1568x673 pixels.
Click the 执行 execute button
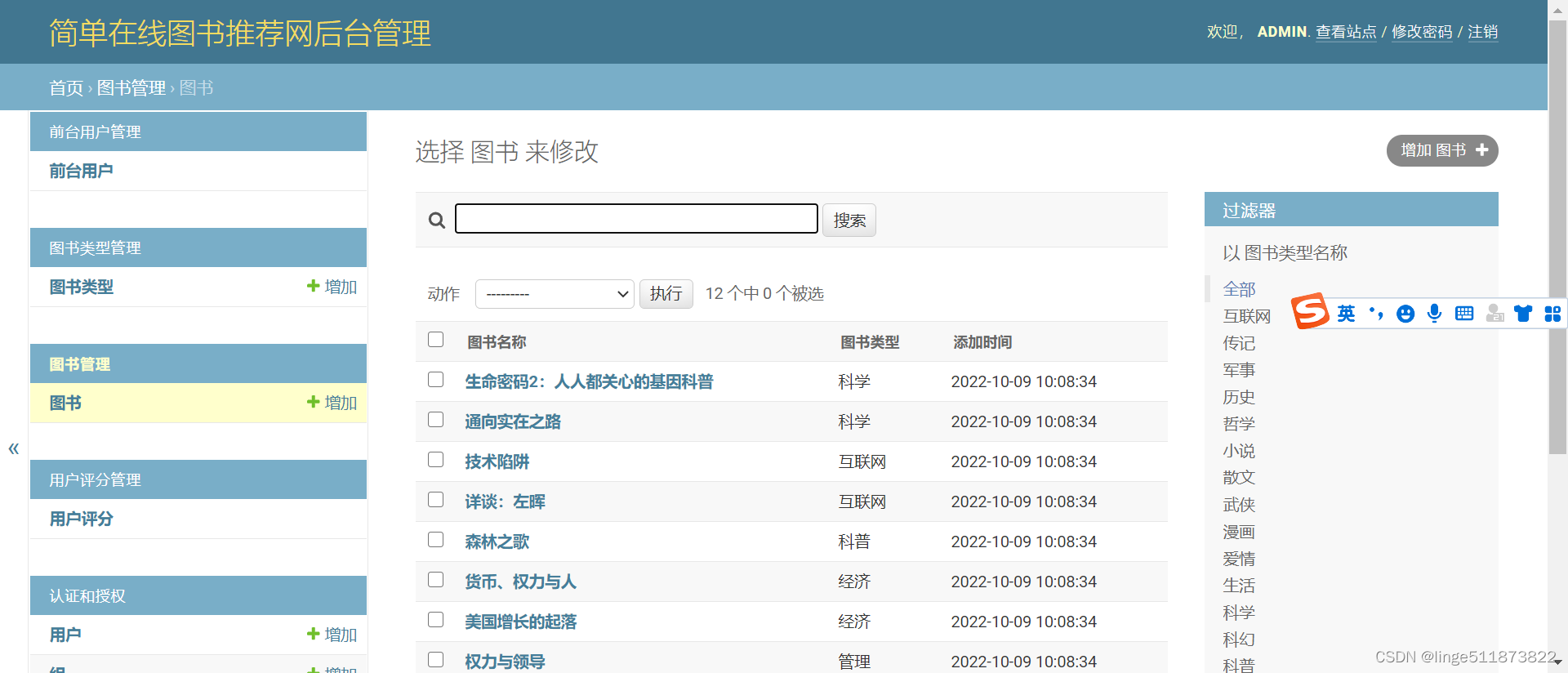(666, 294)
